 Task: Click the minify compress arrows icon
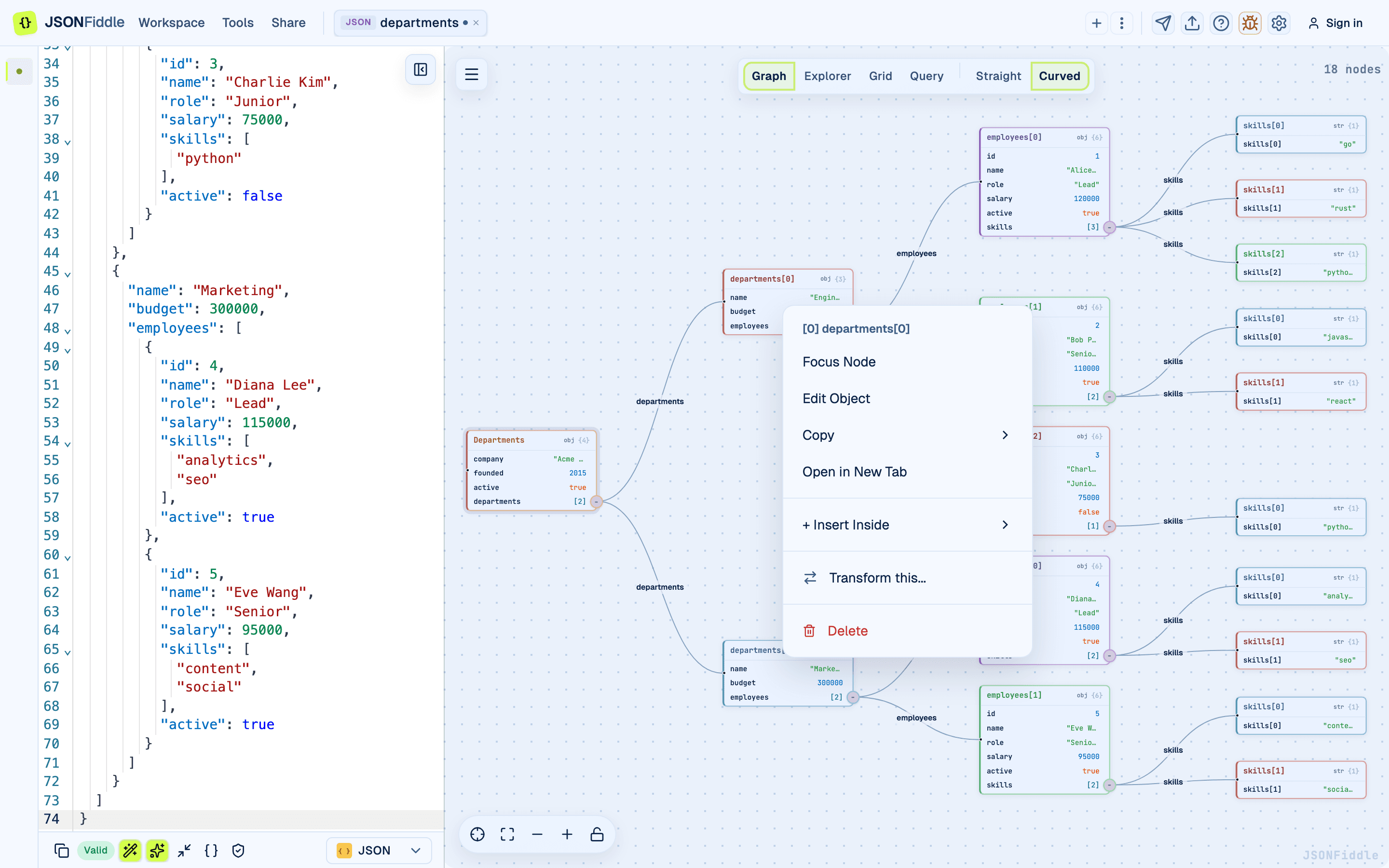(184, 850)
